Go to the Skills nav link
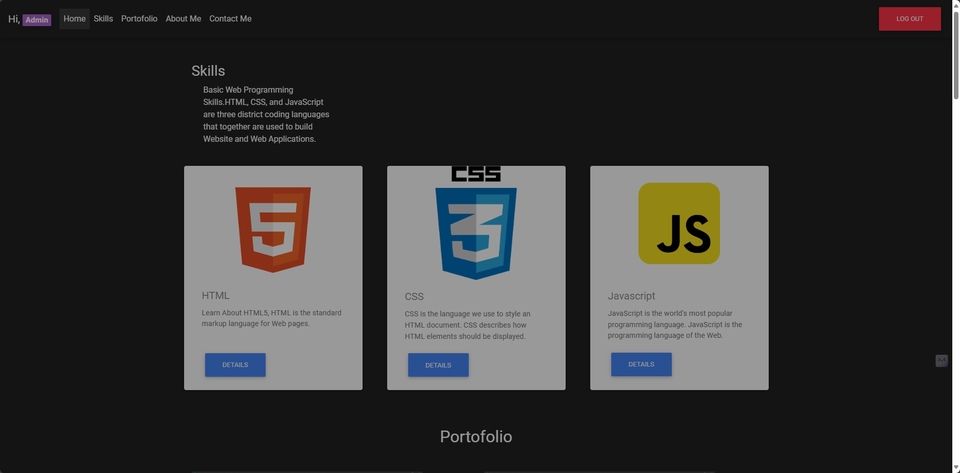This screenshot has width=960, height=473. tap(103, 19)
